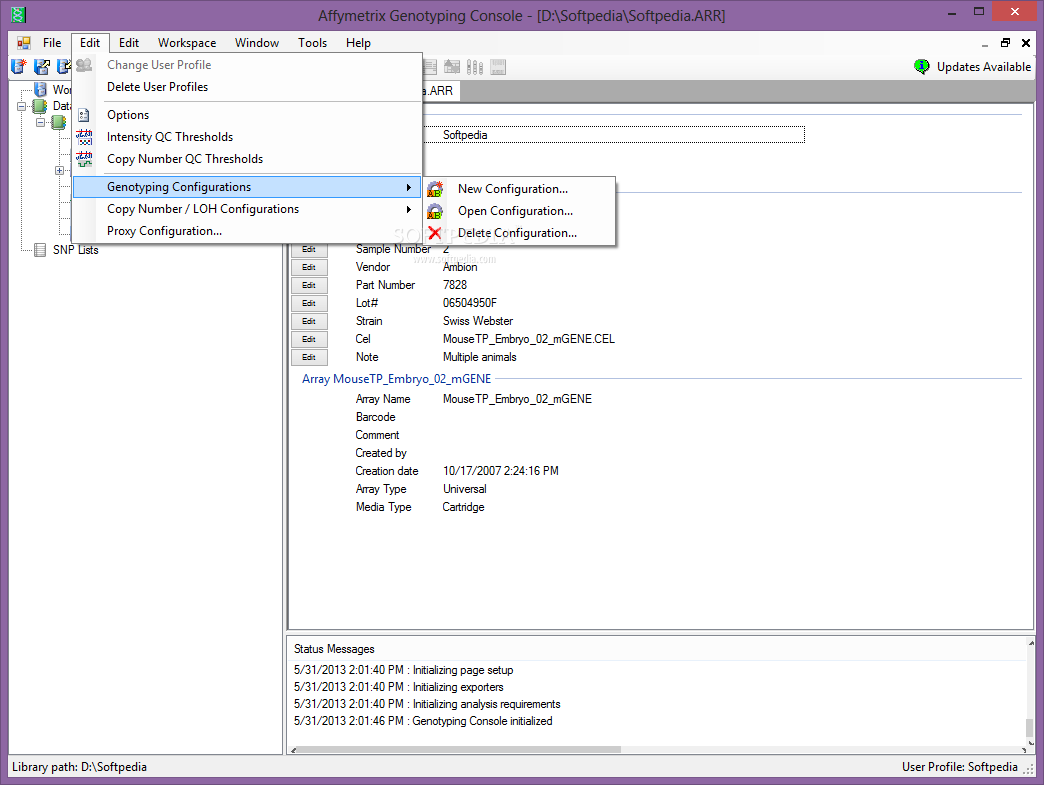Click the SNP Lists tree icon
The width and height of the screenshot is (1044, 785).
pos(40,250)
